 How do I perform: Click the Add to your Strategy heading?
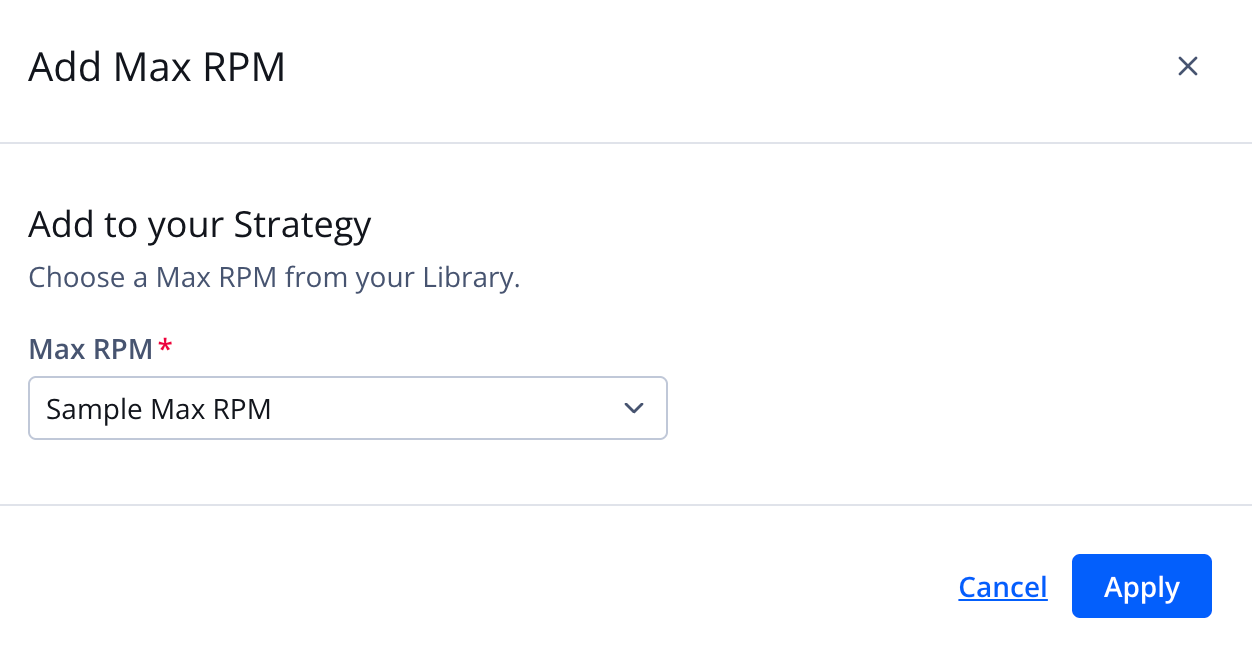pos(199,224)
